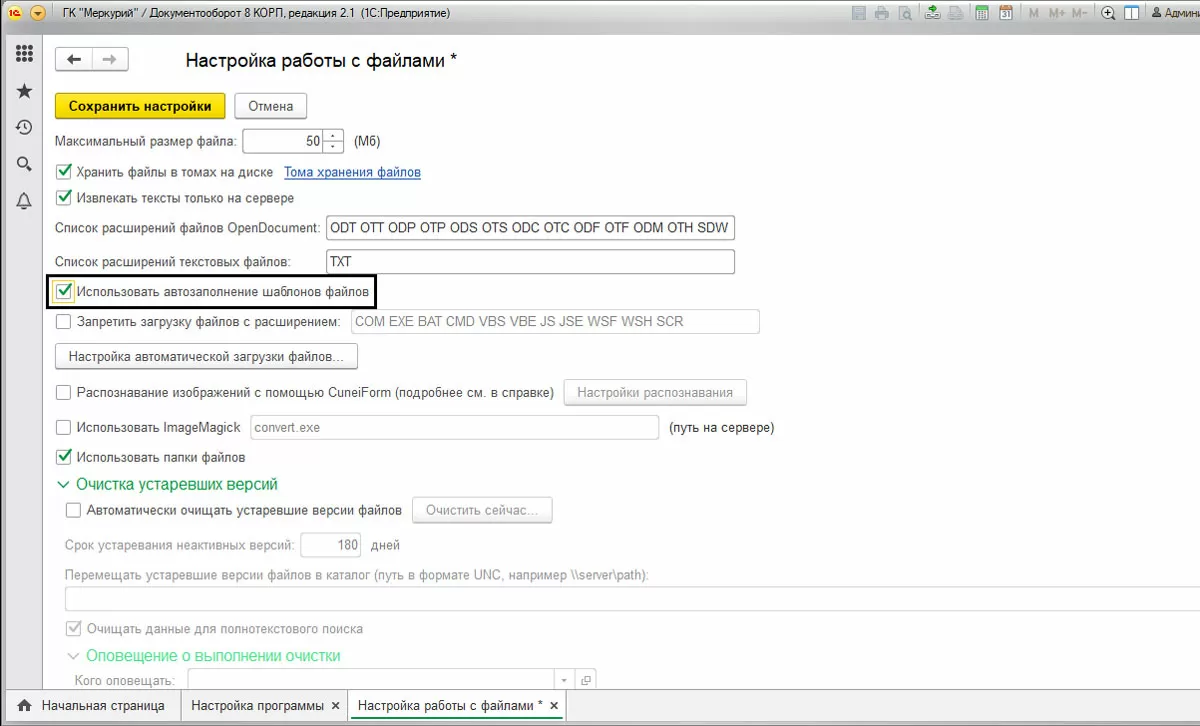Open the Calculator icon
This screenshot has height=726, width=1200.
[982, 13]
